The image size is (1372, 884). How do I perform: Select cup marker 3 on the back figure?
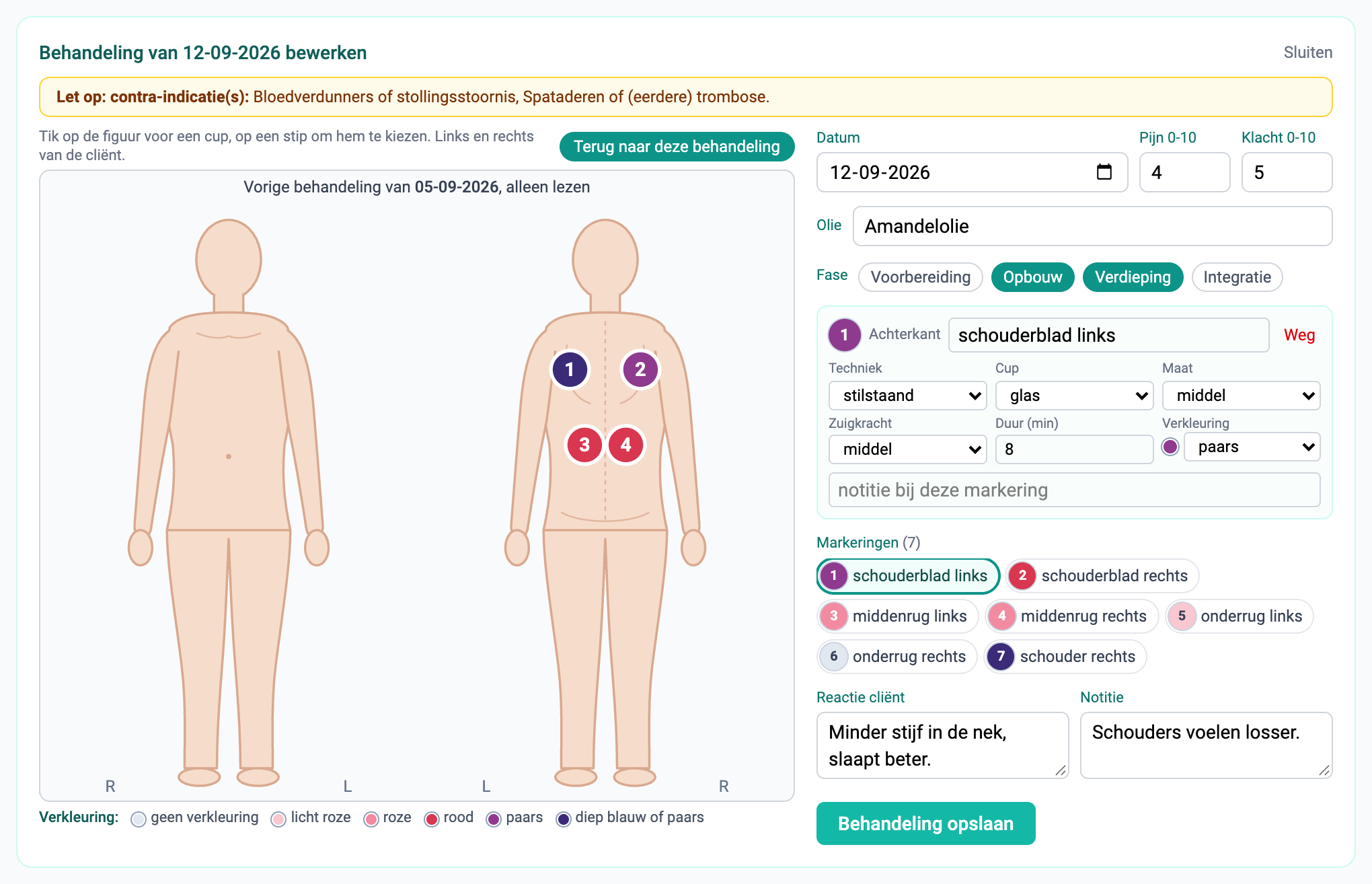pos(584,445)
